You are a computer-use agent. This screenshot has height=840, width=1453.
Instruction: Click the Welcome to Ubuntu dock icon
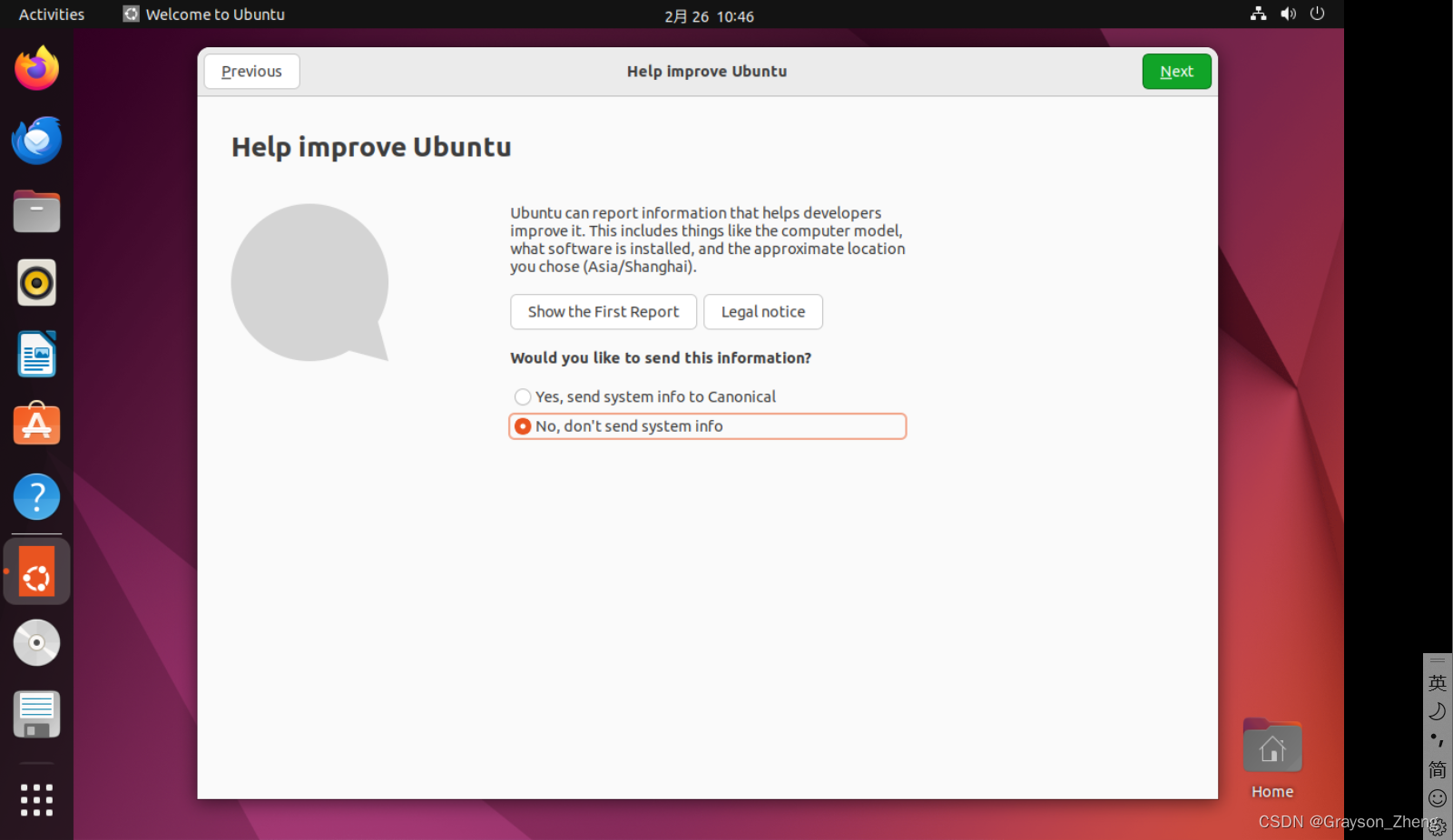tap(36, 571)
